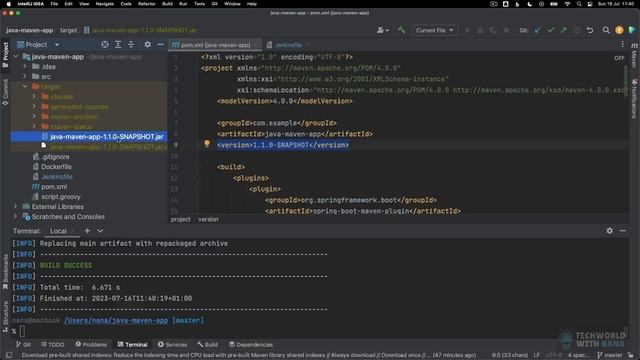
Task: Click the Build Project hammer icon
Action: coord(402,30)
